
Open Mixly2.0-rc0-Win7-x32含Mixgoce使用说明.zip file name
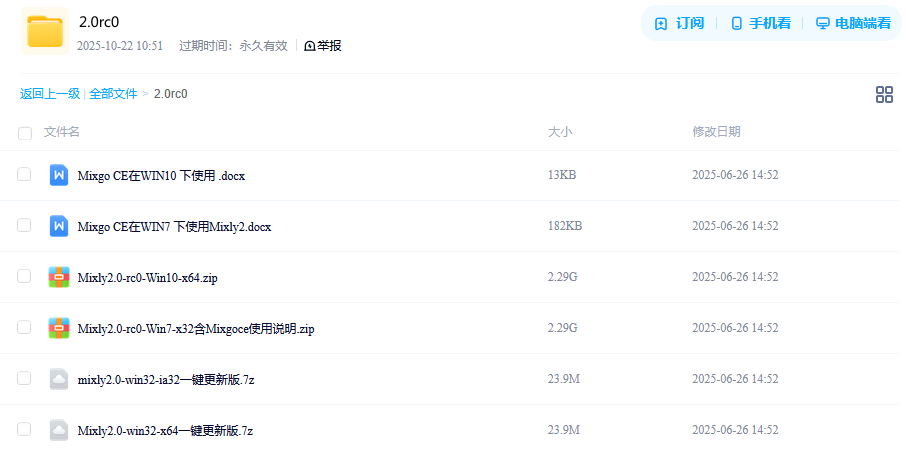click(x=196, y=329)
